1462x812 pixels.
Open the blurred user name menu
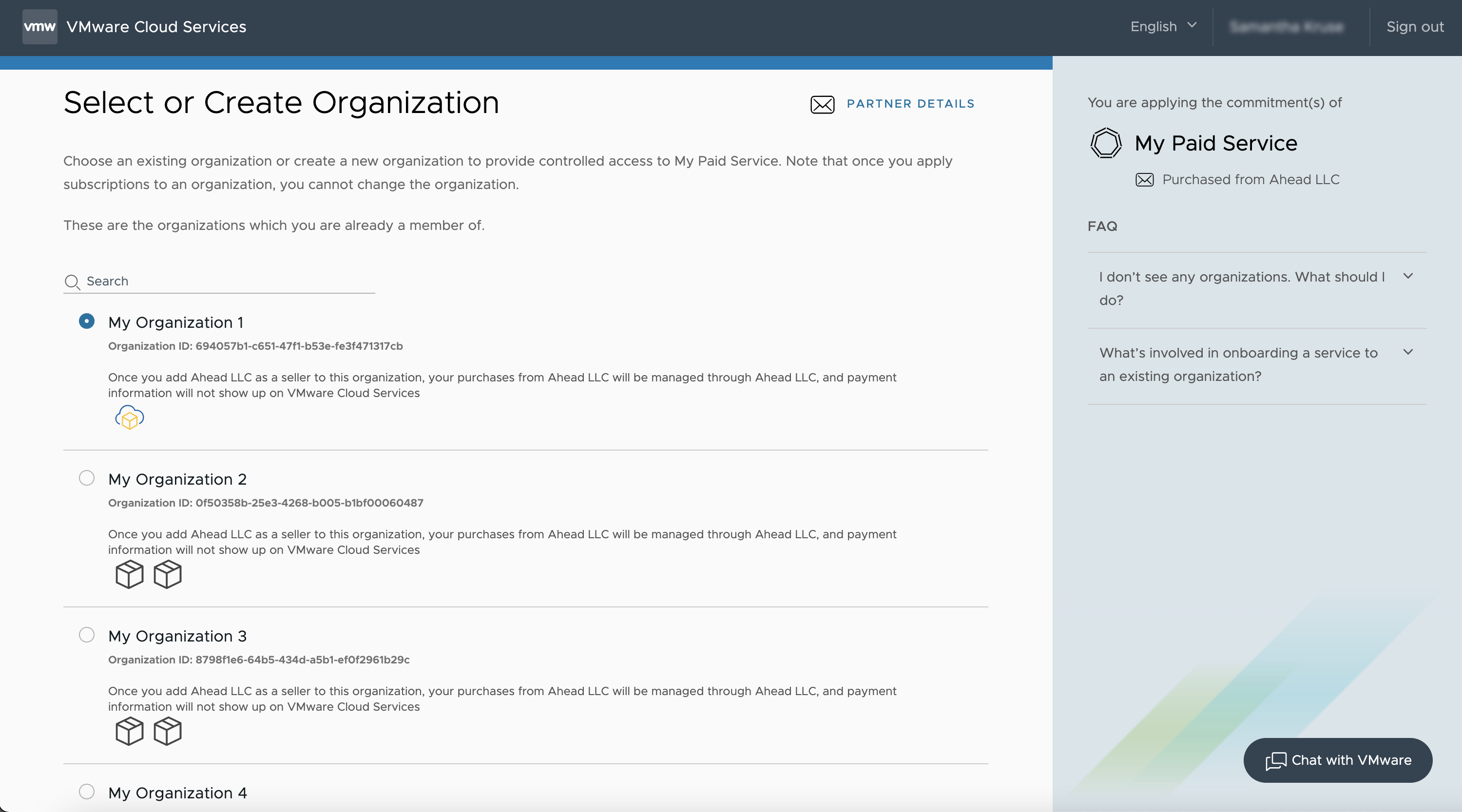1286,27
